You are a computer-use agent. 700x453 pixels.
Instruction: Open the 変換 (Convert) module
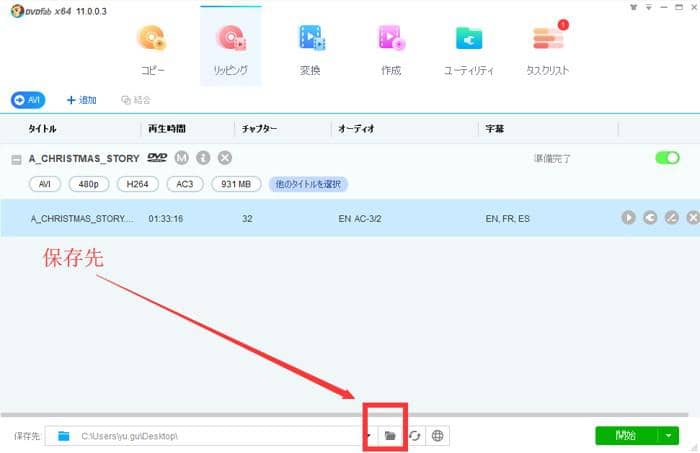click(310, 48)
